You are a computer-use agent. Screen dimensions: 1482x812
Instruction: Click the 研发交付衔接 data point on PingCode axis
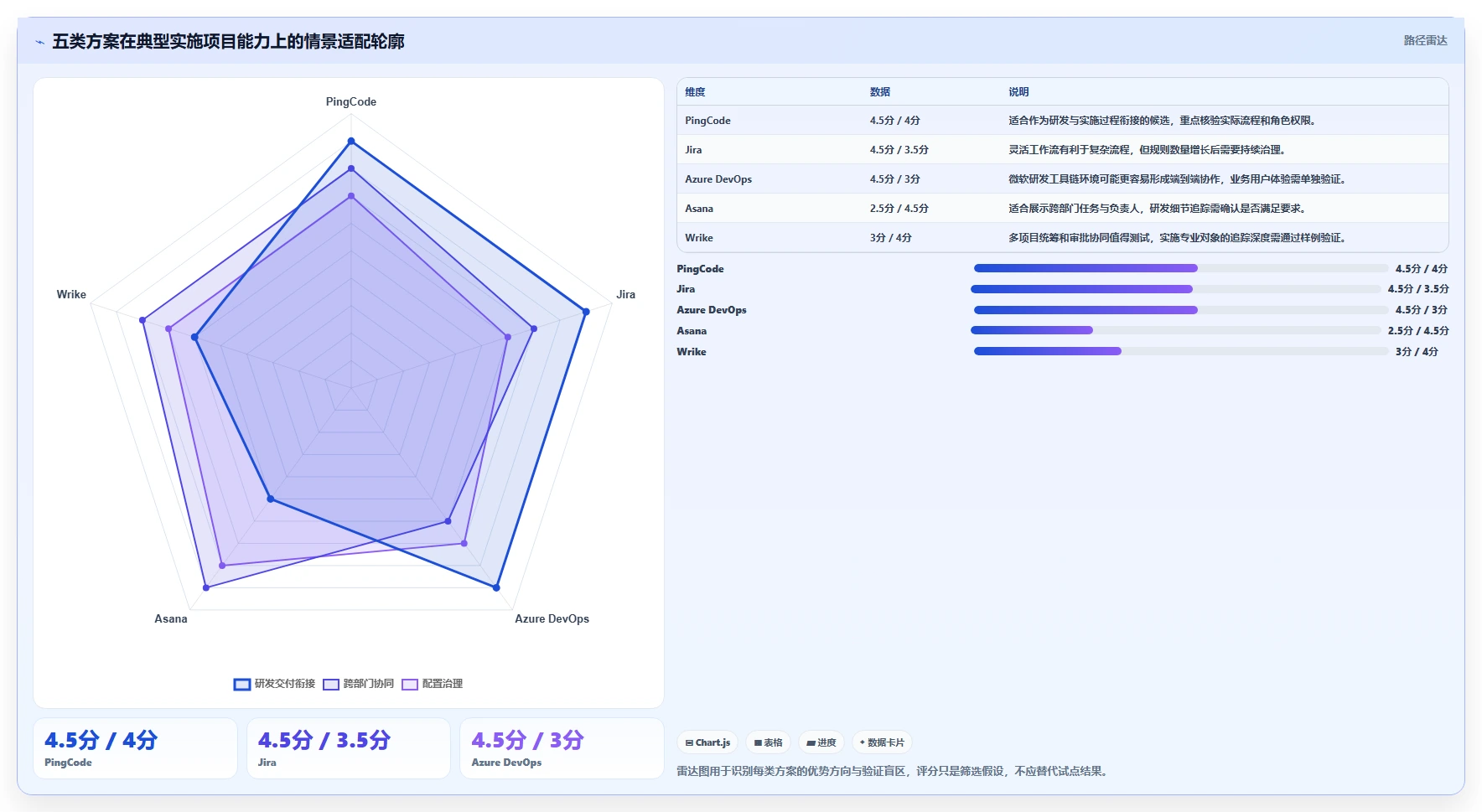tap(351, 142)
